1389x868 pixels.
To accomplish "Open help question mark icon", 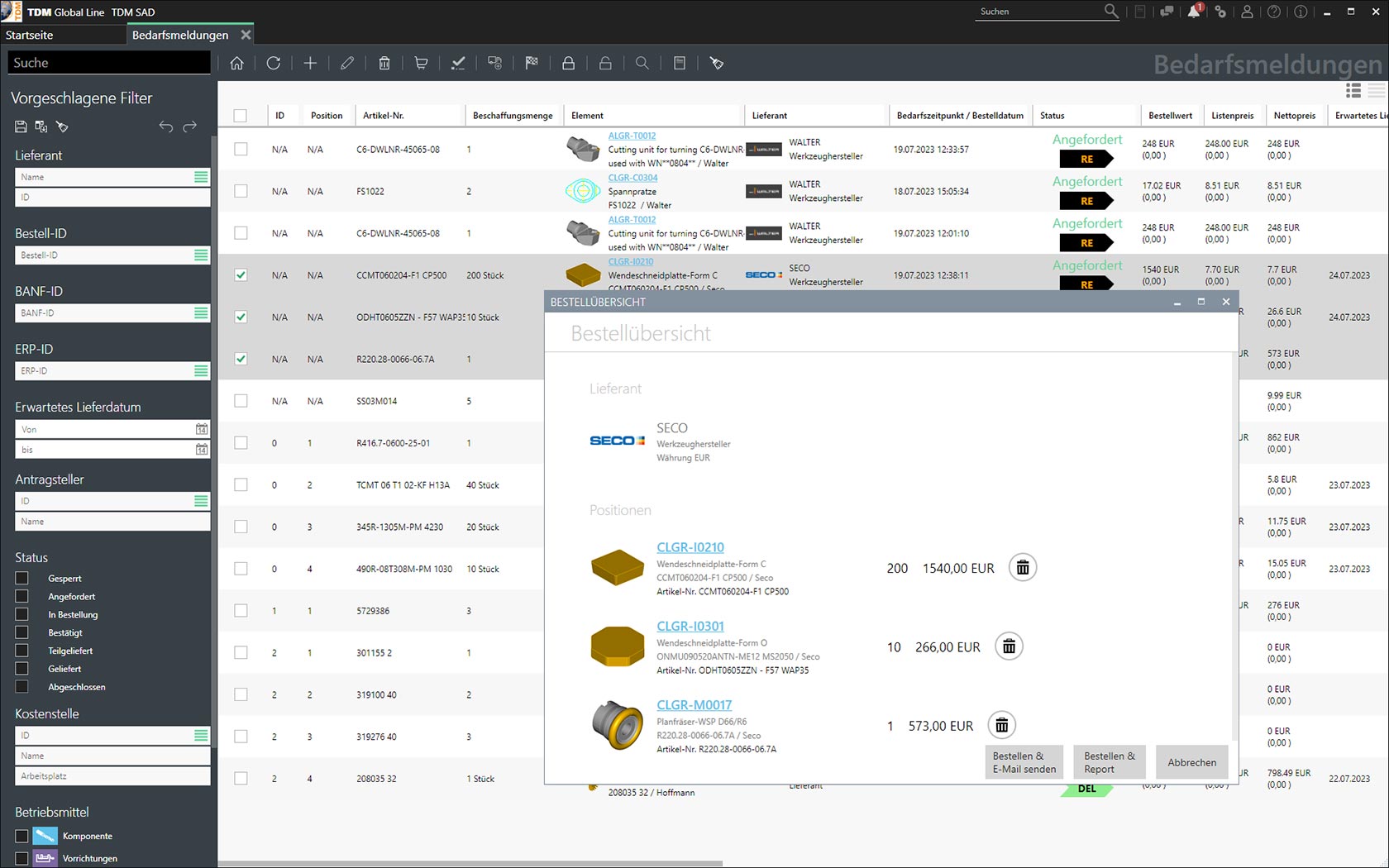I will [x=1274, y=12].
